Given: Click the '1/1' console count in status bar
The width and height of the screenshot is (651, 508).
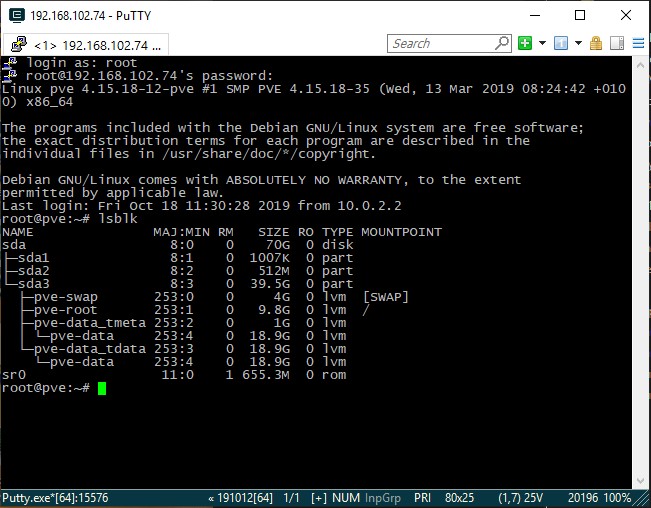Looking at the screenshot, I should point(291,498).
